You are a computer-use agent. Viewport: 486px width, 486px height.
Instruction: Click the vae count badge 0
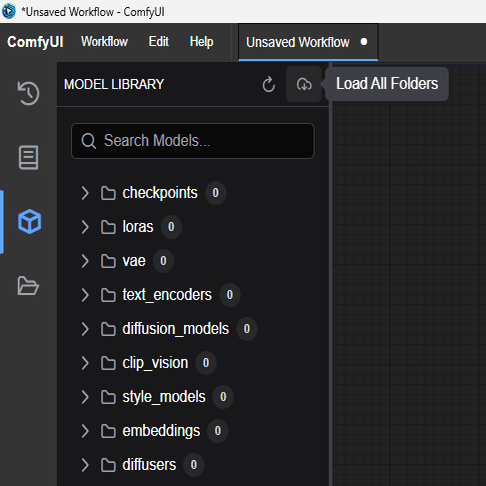click(x=163, y=261)
